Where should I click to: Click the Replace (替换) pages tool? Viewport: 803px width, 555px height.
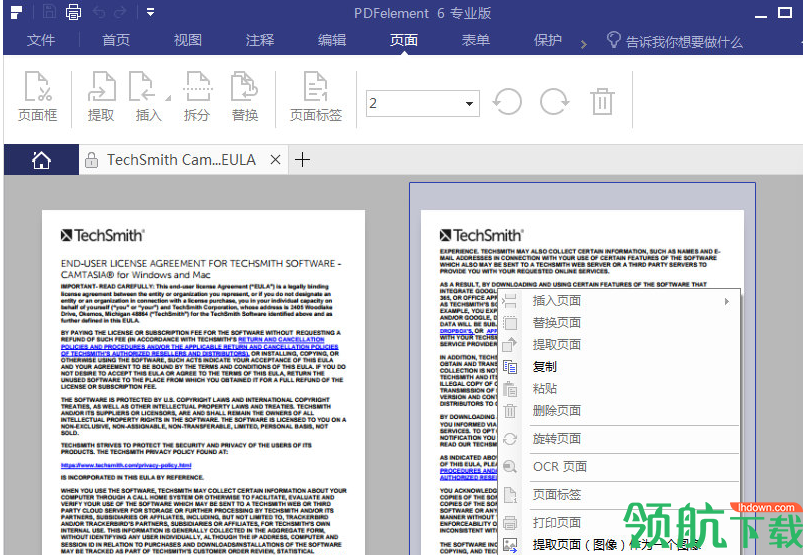click(245, 97)
